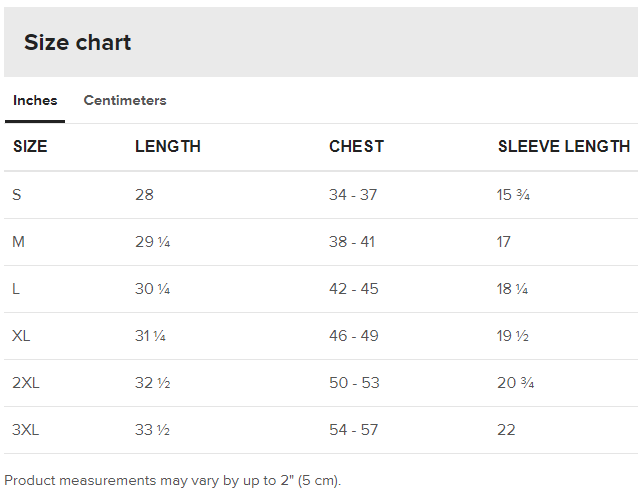Viewport: 638px width, 496px height.
Task: Select the M size row label
Action: pyautogui.click(x=18, y=242)
